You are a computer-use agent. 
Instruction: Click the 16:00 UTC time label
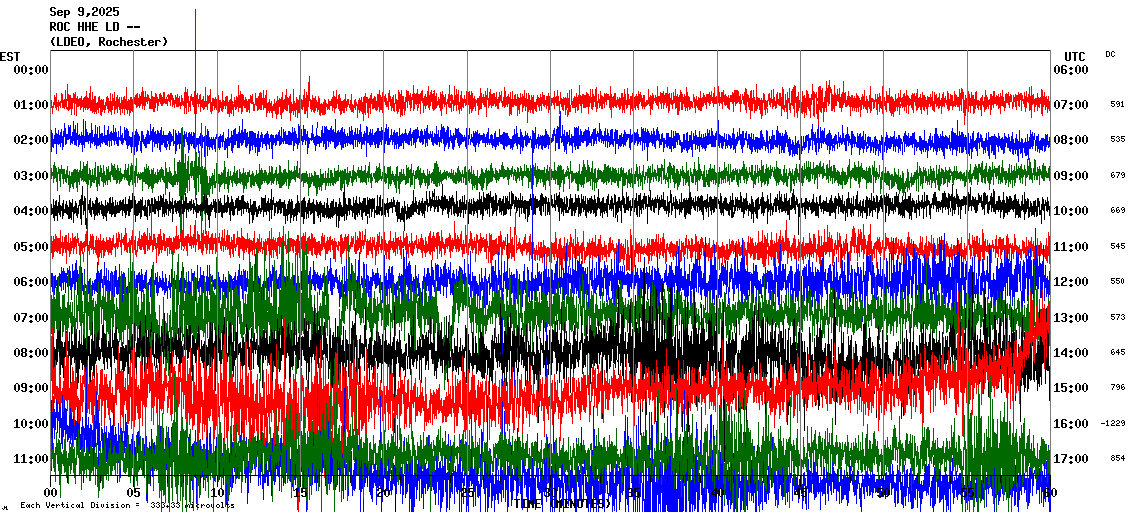[1070, 424]
